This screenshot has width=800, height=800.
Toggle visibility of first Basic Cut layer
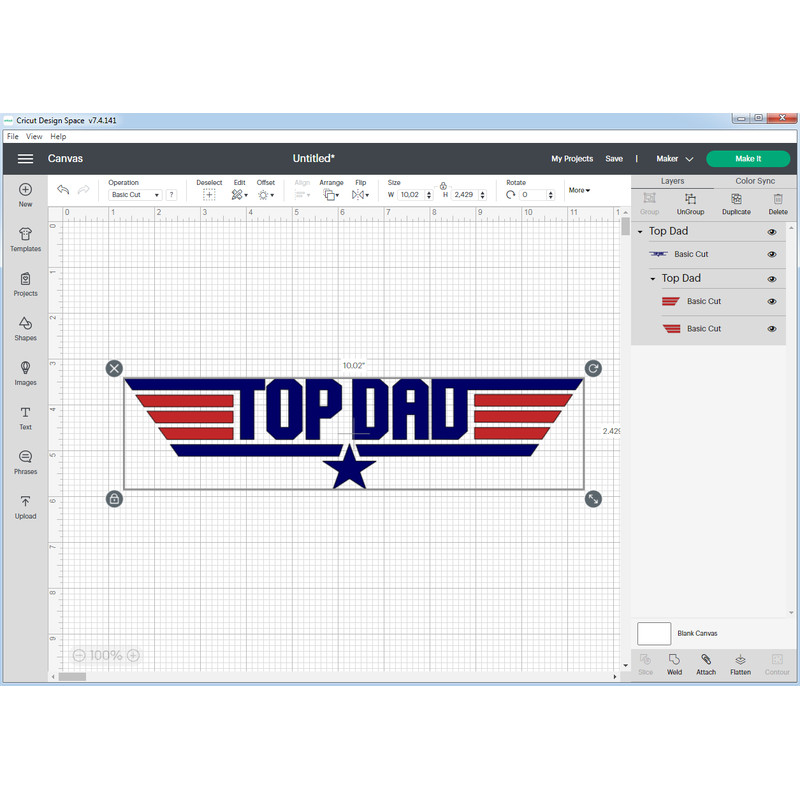click(772, 255)
